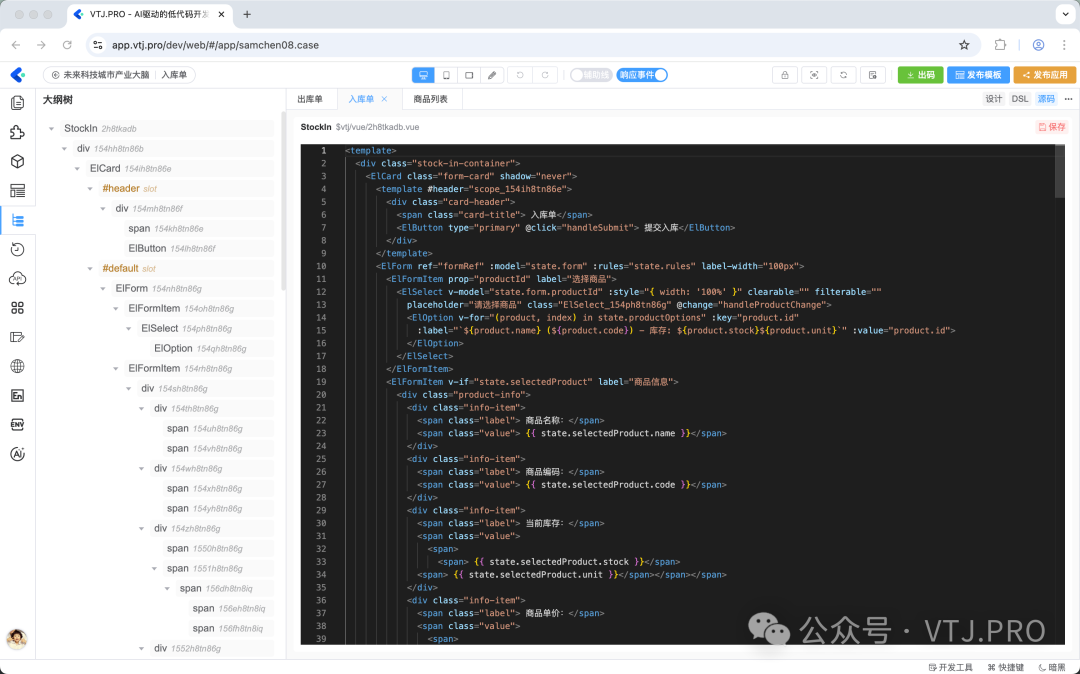Collapse the ElCard tree node

pyautogui.click(x=77, y=169)
